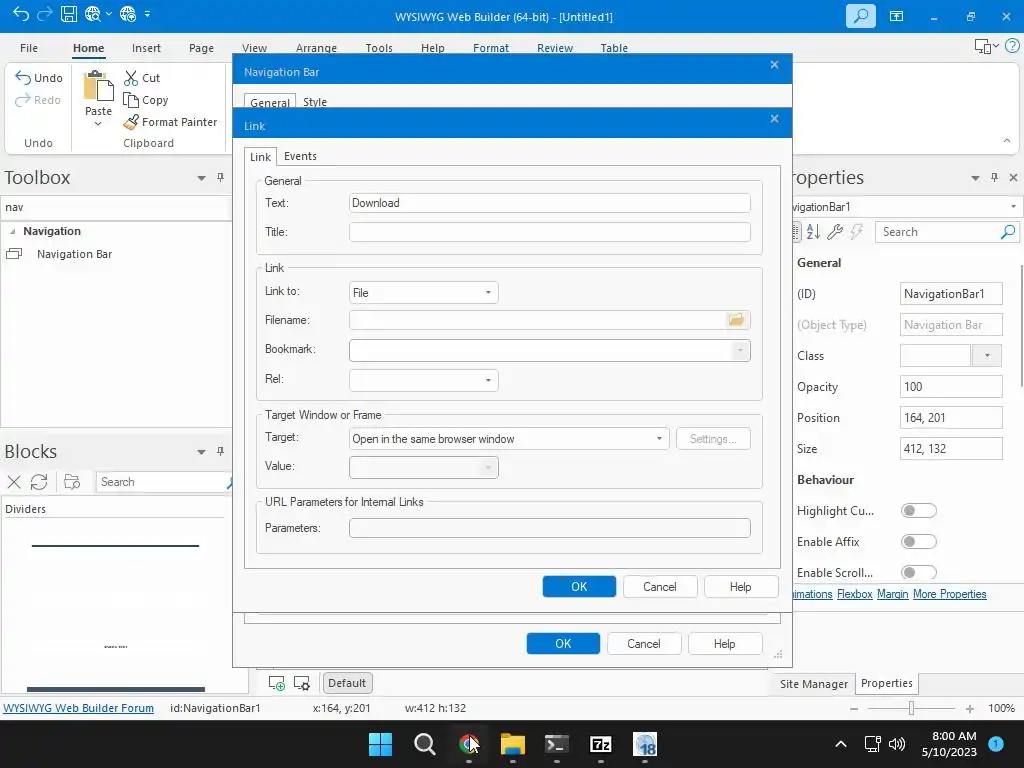Click Cancel in the Navigation Bar dialog
1024x768 pixels.
tap(644, 643)
